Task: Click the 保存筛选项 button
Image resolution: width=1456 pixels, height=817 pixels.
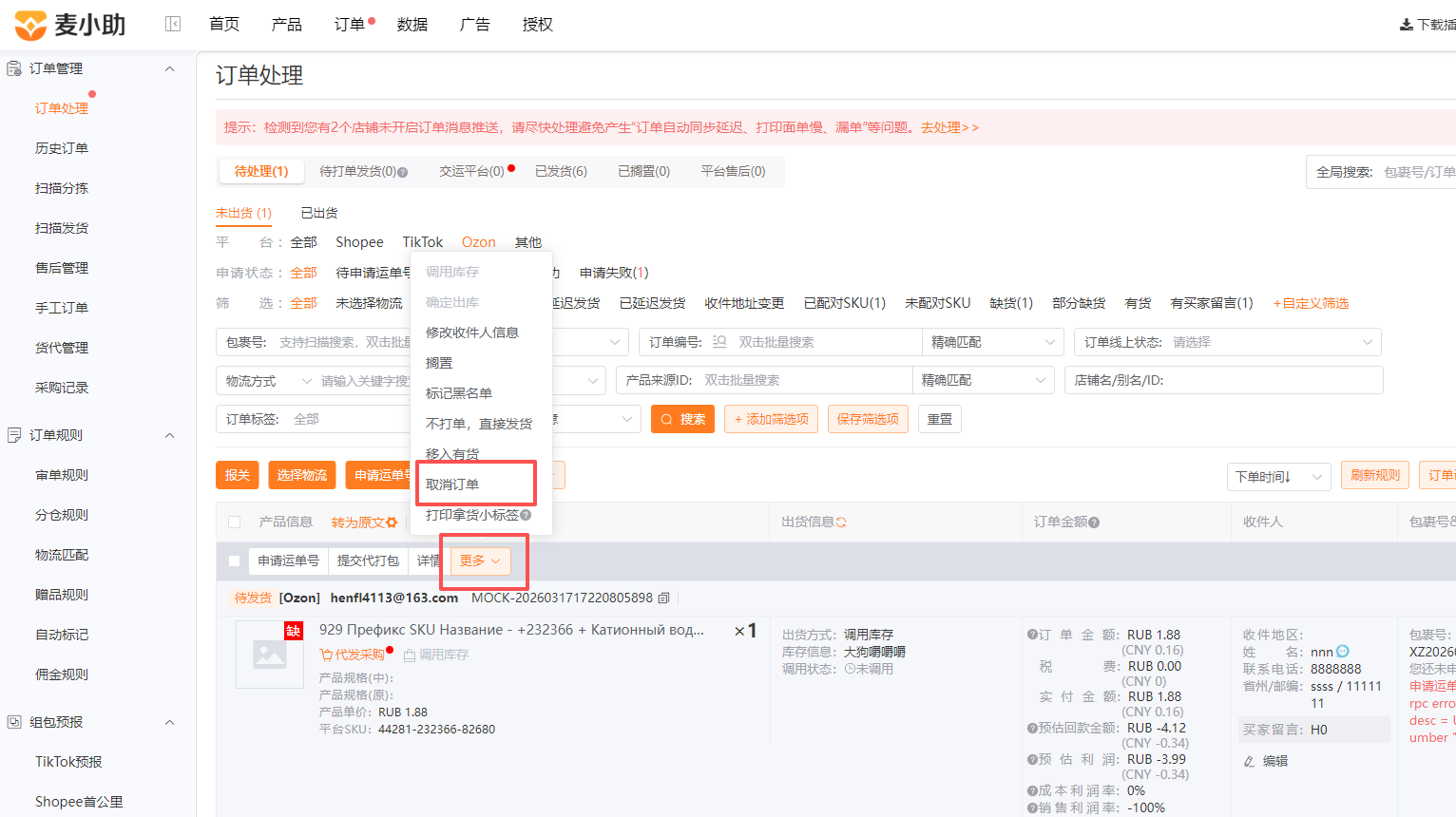Action: click(868, 419)
